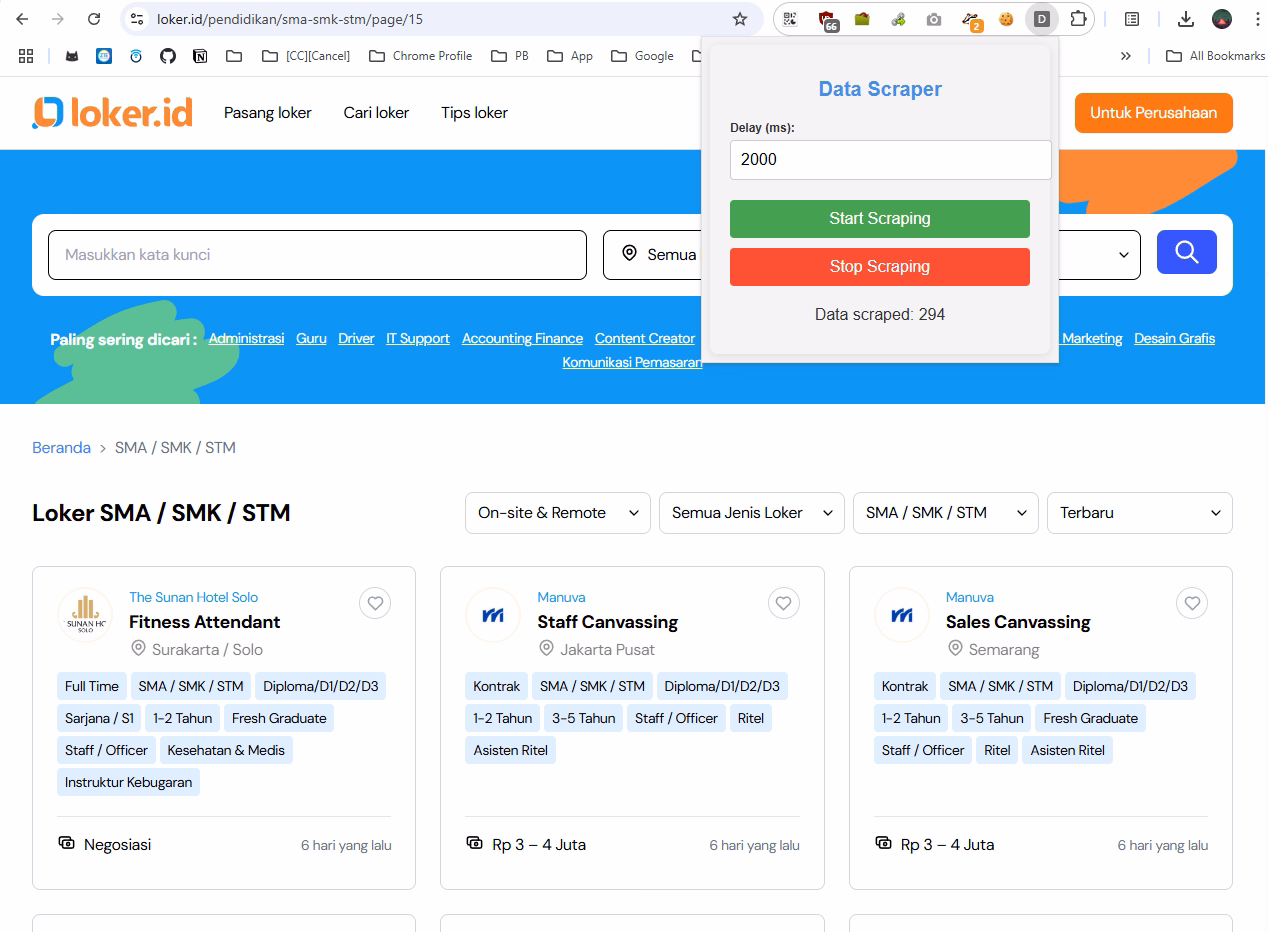Expand the Semua Jenis Loker dropdown

tap(751, 513)
